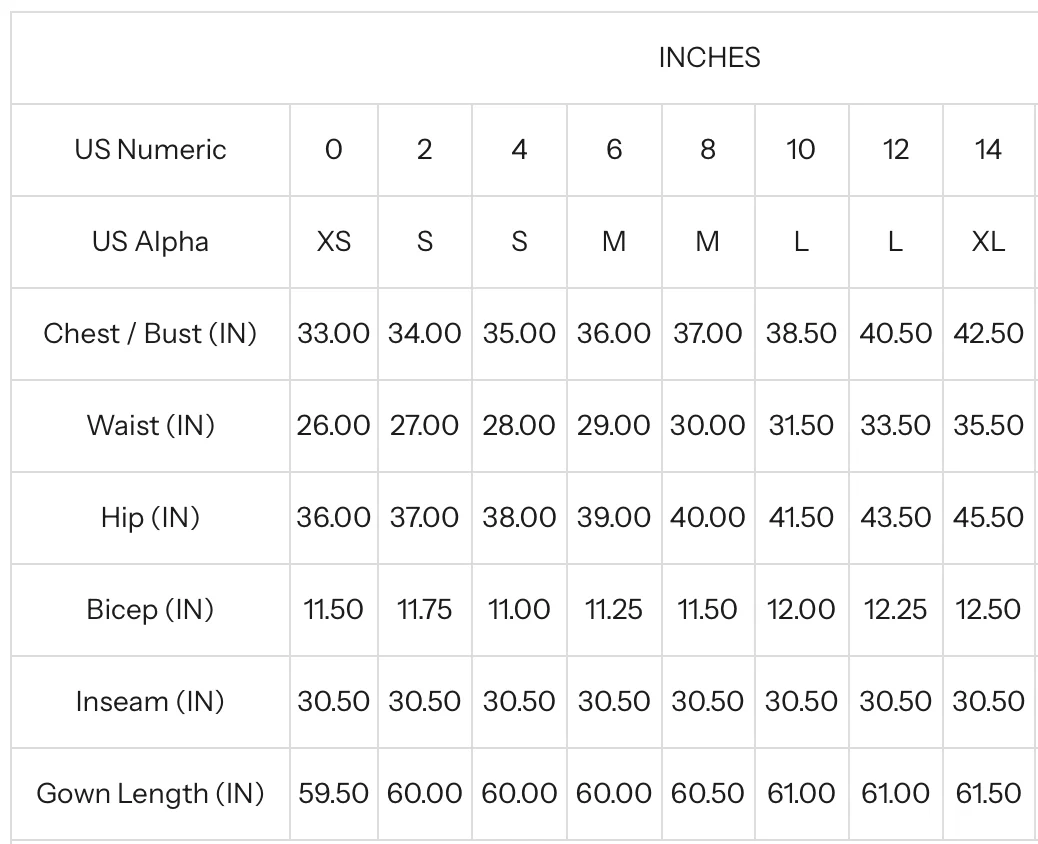Click the INCHES header label
Screen dimensions: 1038x844
[709, 58]
